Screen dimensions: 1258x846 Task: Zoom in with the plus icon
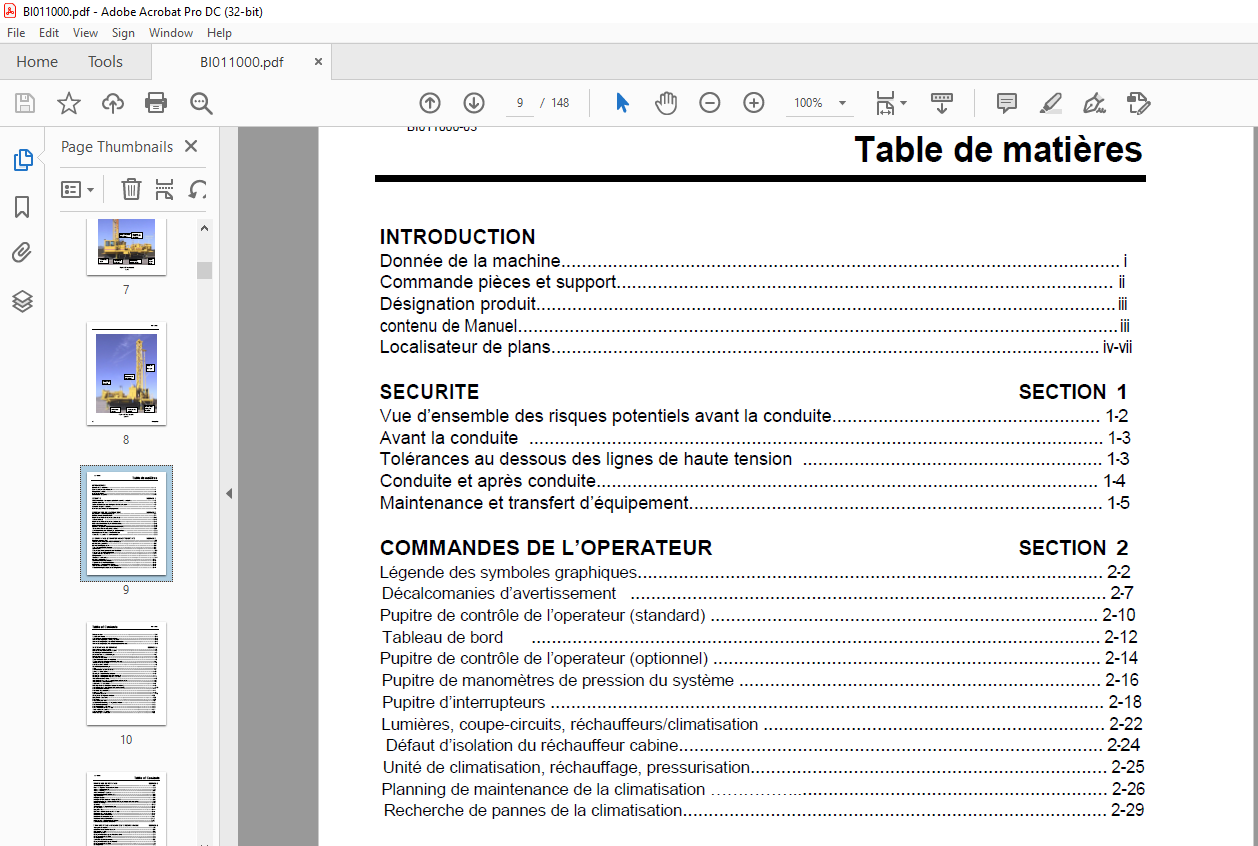pyautogui.click(x=754, y=103)
